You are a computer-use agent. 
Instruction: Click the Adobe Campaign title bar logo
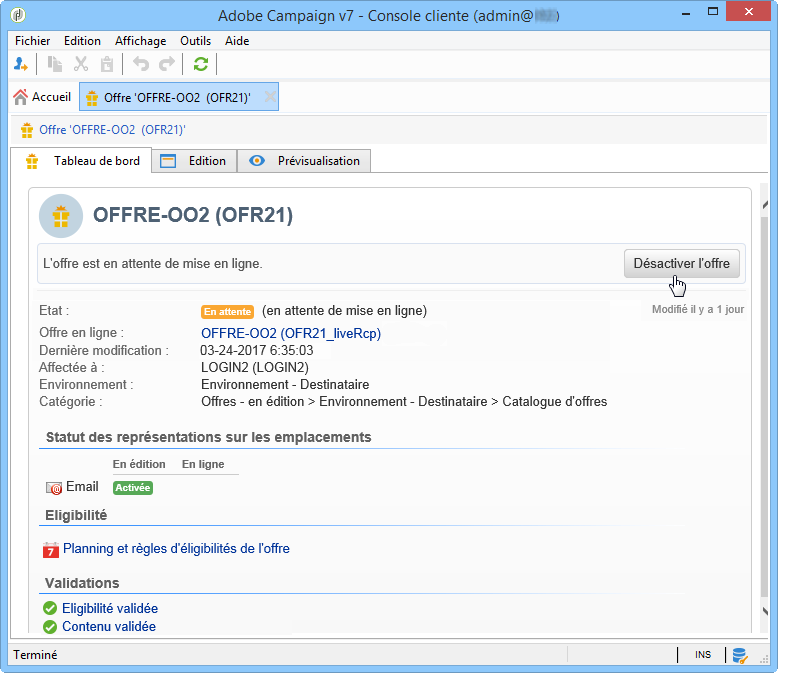18,15
